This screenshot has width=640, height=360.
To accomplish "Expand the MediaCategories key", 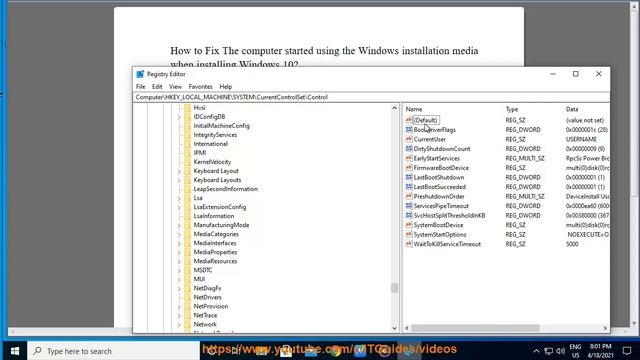I will point(179,234).
